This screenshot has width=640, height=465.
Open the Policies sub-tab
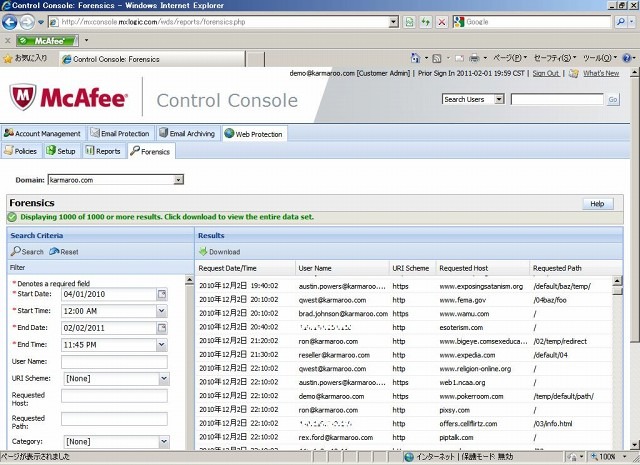[x=20, y=151]
